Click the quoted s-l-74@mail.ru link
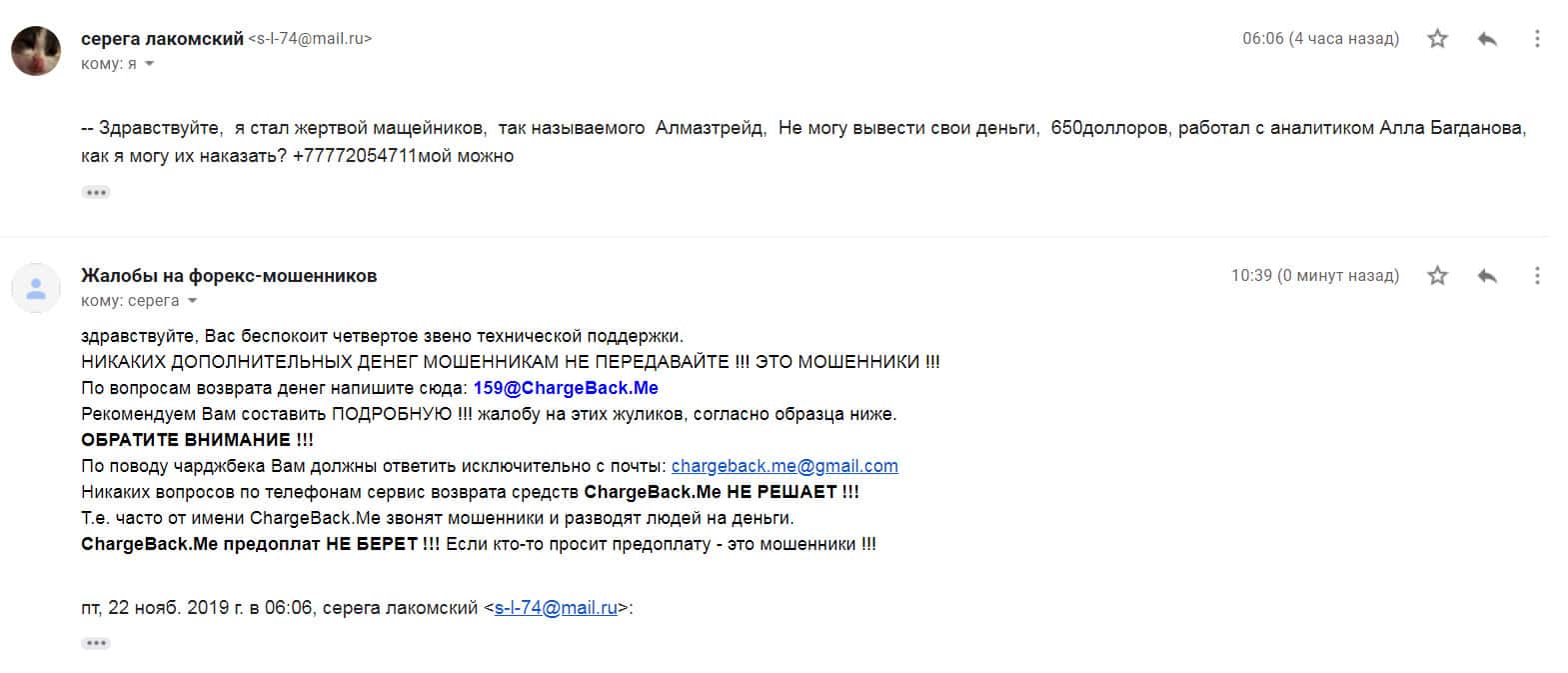 click(x=556, y=608)
